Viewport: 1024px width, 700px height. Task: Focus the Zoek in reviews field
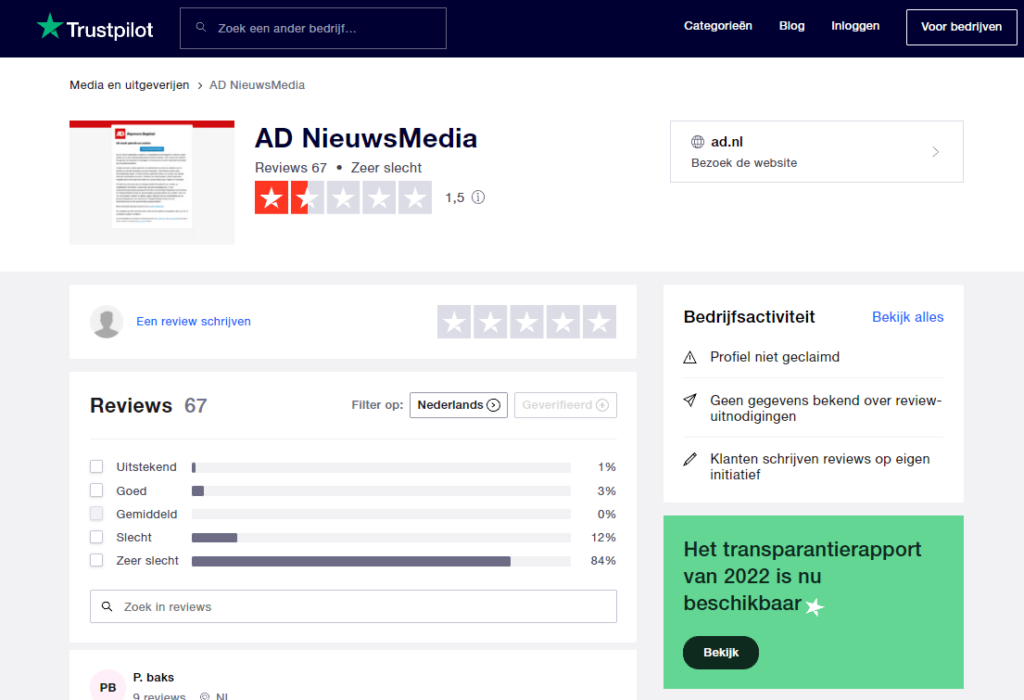[x=353, y=607]
